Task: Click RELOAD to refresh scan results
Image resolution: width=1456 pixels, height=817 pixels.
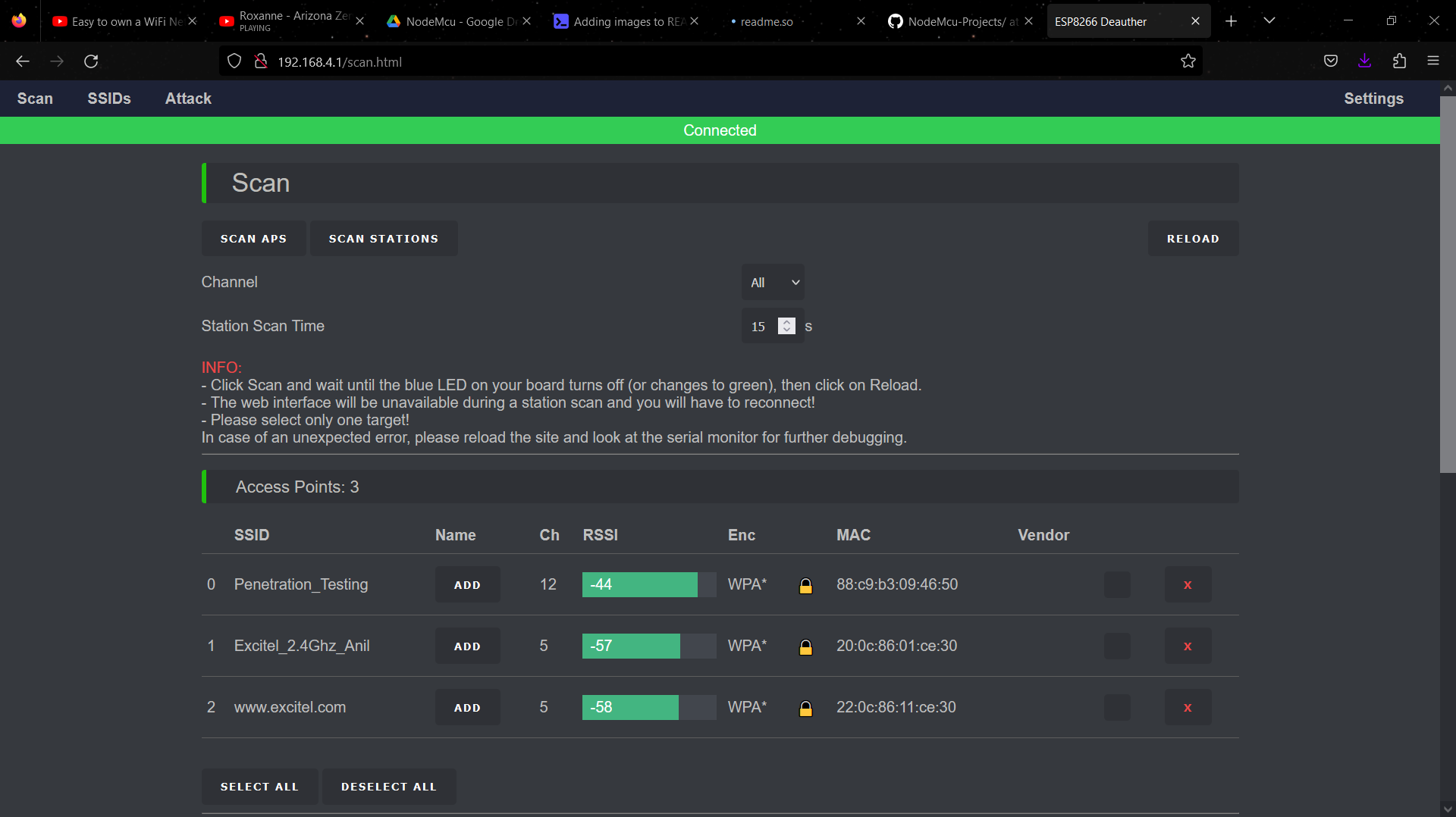Action: click(x=1193, y=238)
